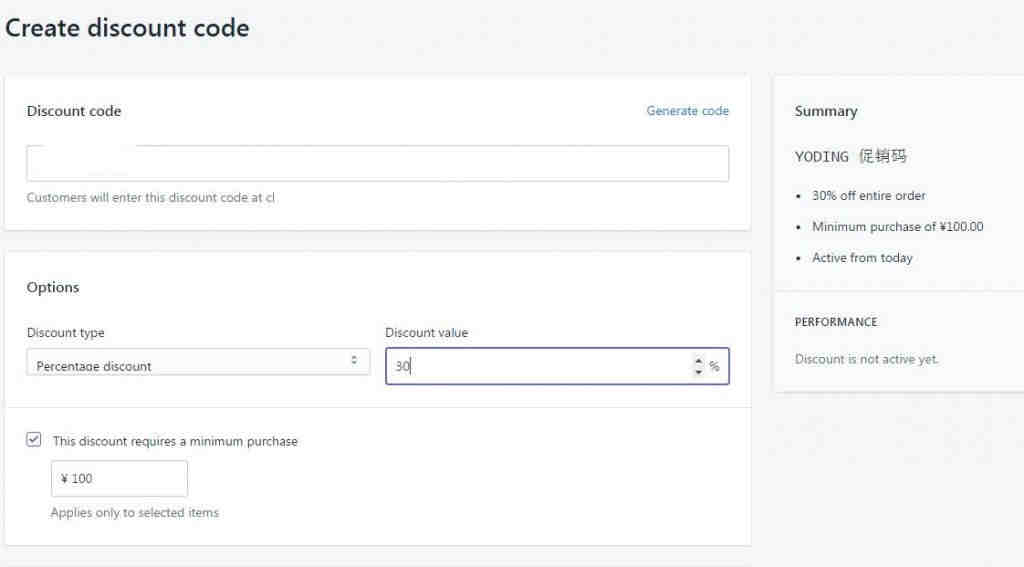Decrease discount value with the down arrow
This screenshot has width=1024, height=567.
point(698,372)
